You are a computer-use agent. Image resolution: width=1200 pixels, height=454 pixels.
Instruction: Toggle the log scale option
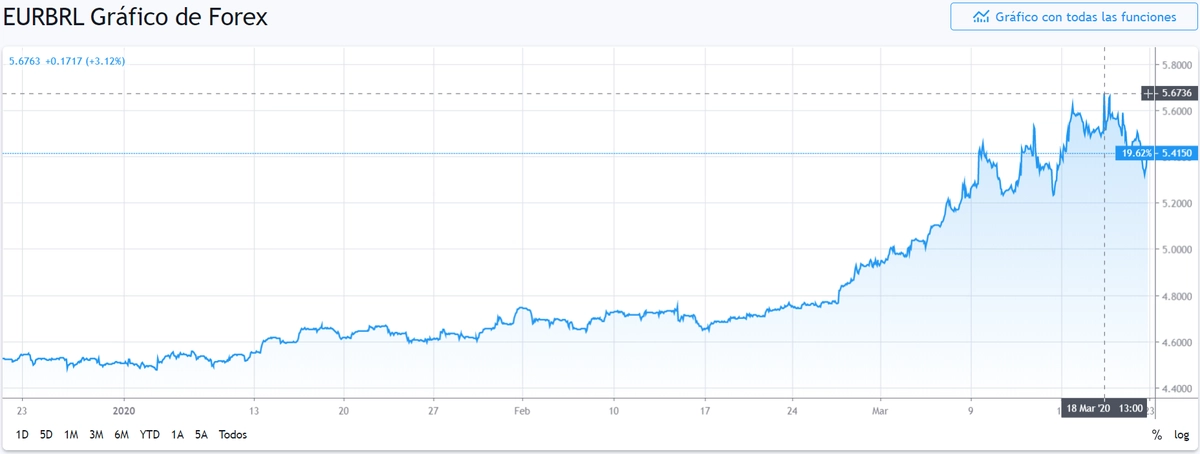(1181, 435)
